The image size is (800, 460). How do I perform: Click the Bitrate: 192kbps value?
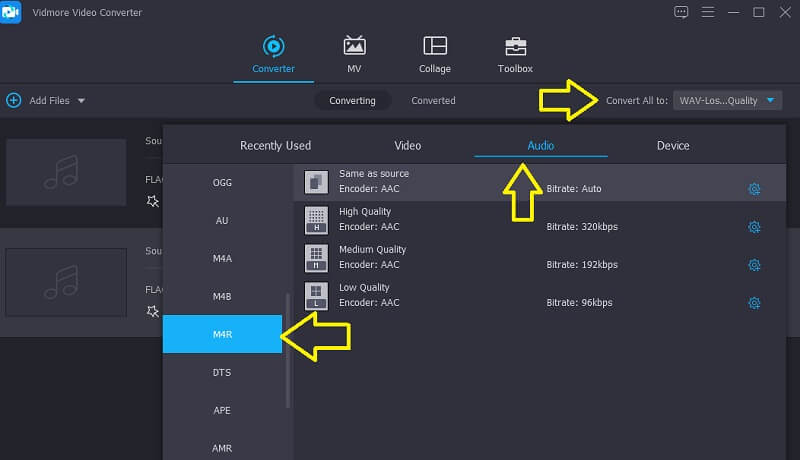[x=582, y=265]
